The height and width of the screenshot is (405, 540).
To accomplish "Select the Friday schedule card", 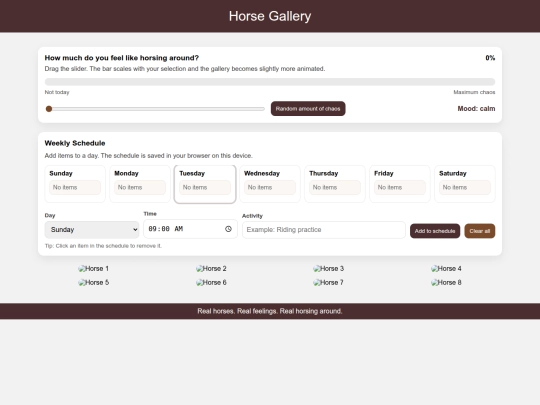I will pyautogui.click(x=400, y=184).
